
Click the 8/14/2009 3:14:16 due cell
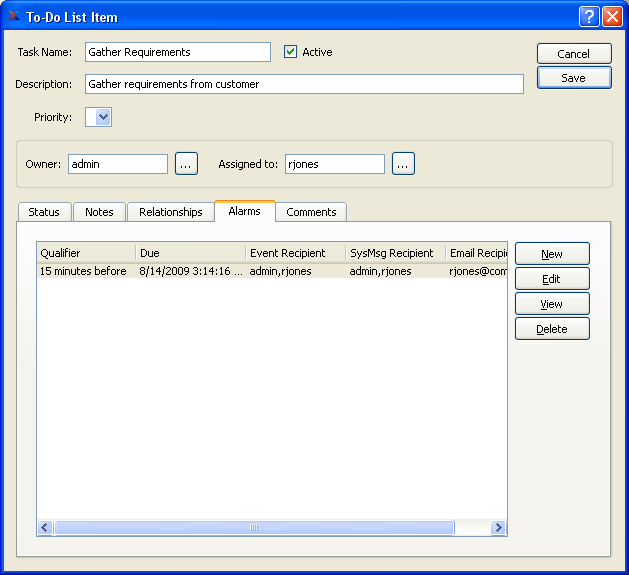(191, 271)
